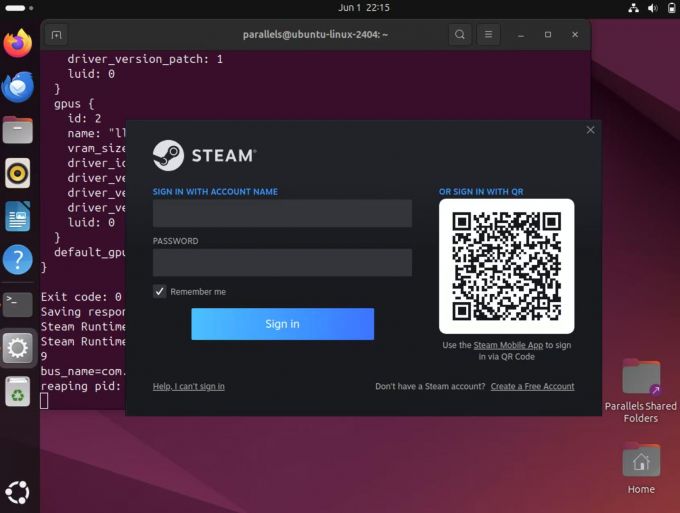Open the battery icon in top bar
The image size is (680, 513).
(x=671, y=8)
